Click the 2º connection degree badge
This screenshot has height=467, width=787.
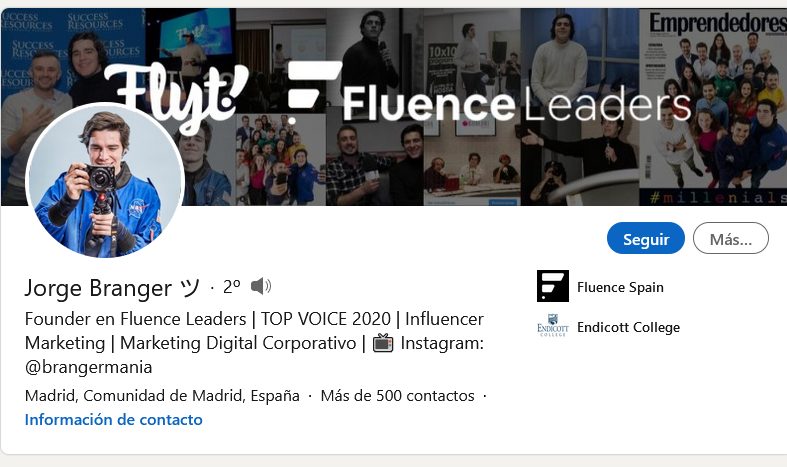point(231,288)
